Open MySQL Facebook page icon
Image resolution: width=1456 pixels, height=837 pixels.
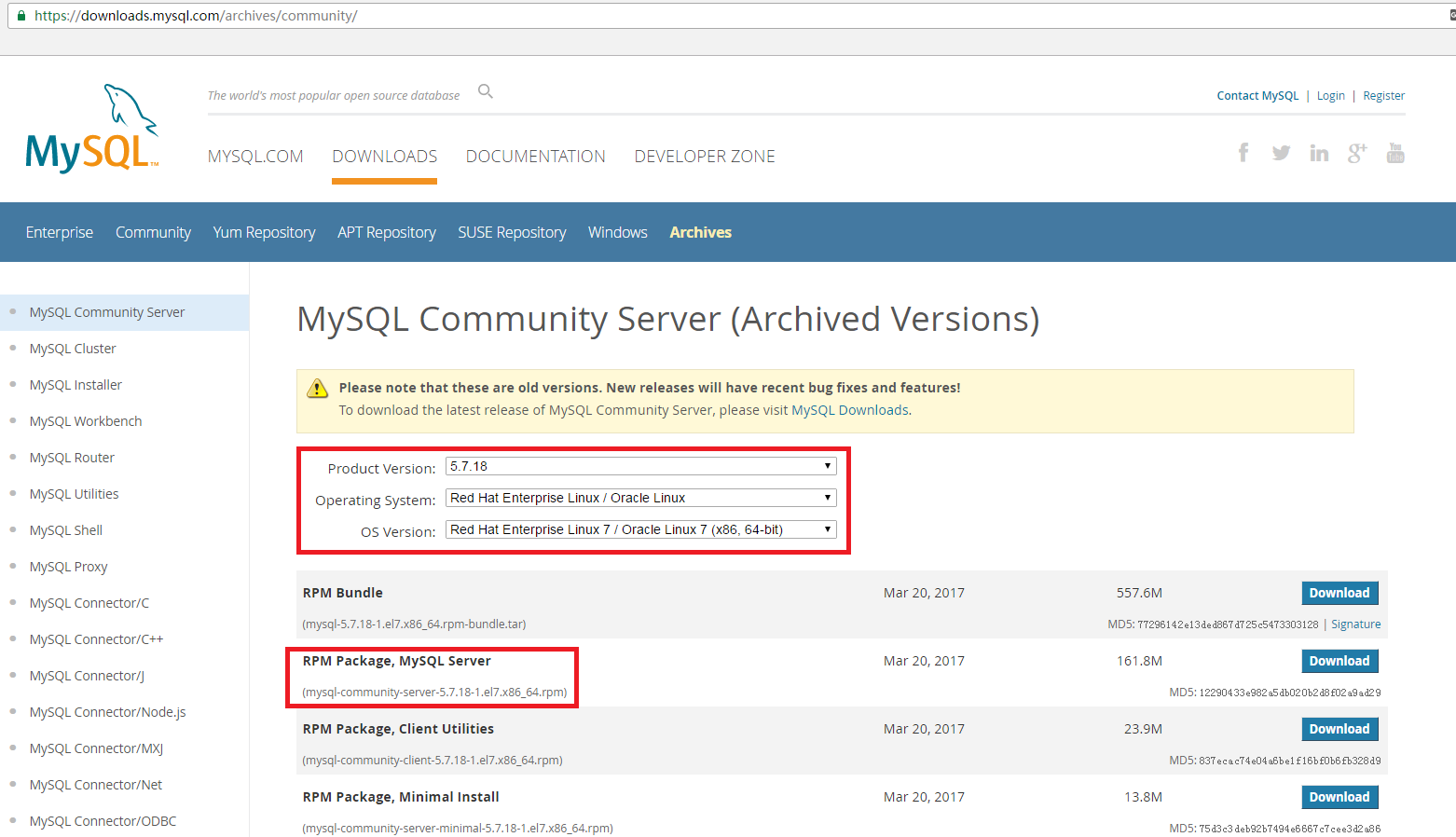pyautogui.click(x=1243, y=153)
